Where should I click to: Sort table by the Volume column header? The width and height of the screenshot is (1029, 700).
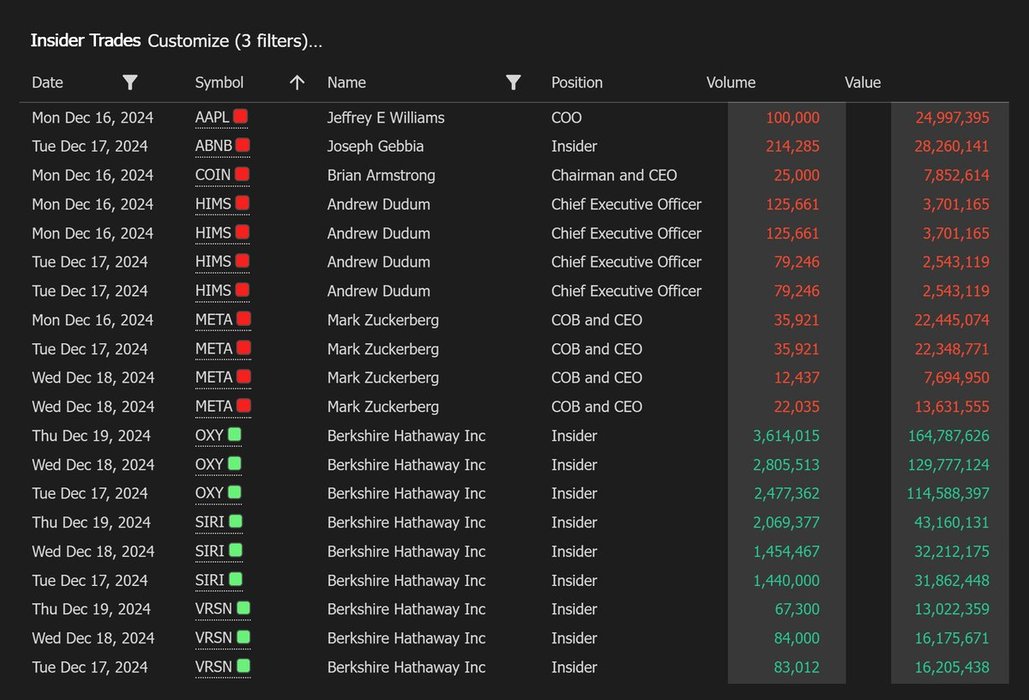tap(731, 83)
